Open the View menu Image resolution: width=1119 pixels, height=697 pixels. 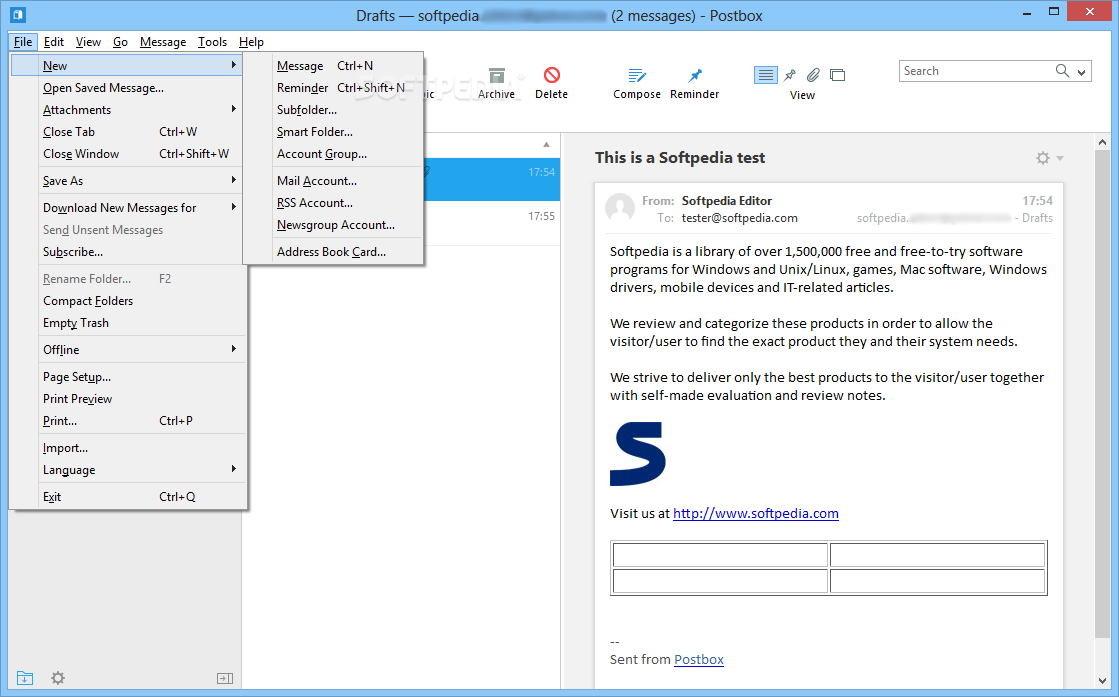(x=88, y=41)
